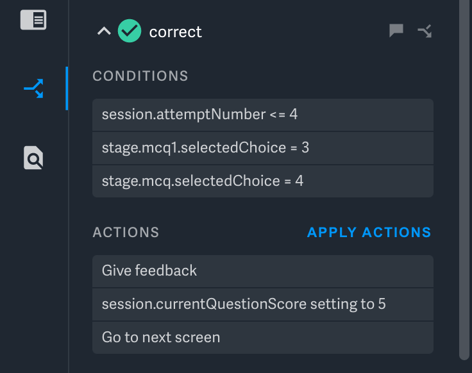Open the document search sidebar icon
The image size is (472, 373).
pos(33,158)
